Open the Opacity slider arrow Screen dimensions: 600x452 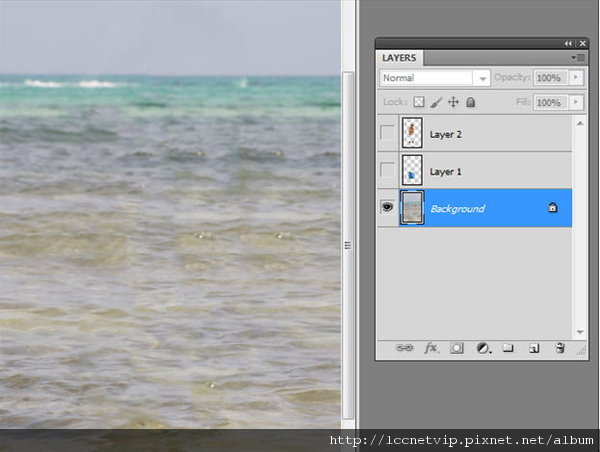coord(576,78)
